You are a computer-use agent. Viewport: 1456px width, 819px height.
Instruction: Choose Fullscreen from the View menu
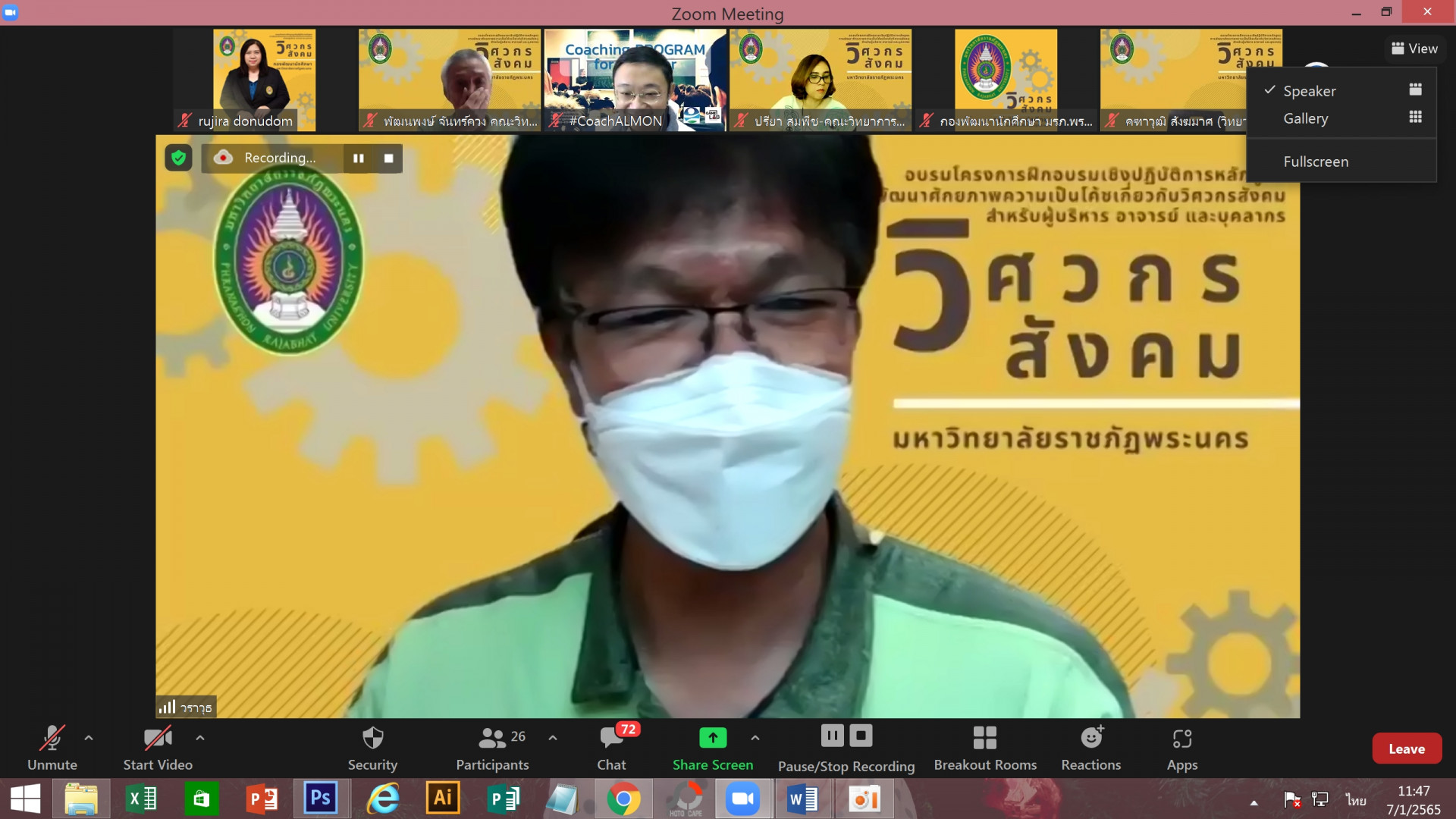(x=1316, y=162)
